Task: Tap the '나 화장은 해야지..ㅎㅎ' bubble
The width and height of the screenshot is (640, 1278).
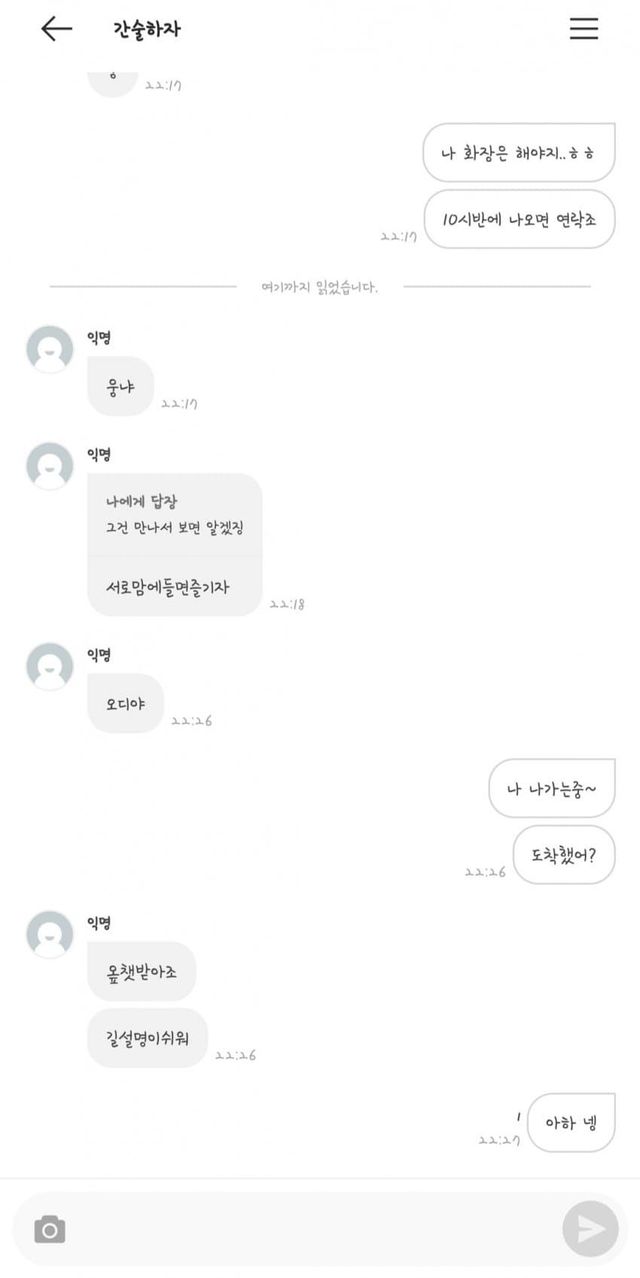Action: tap(519, 153)
